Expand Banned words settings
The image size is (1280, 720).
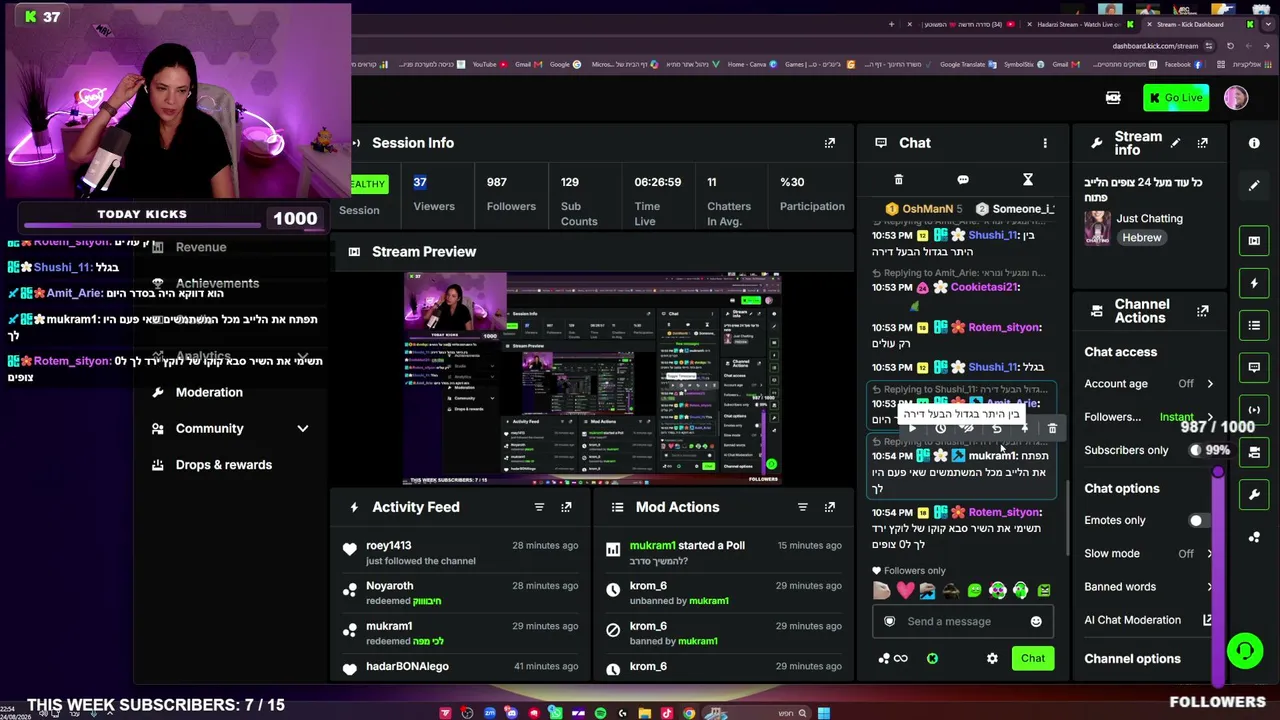tap(1210, 587)
